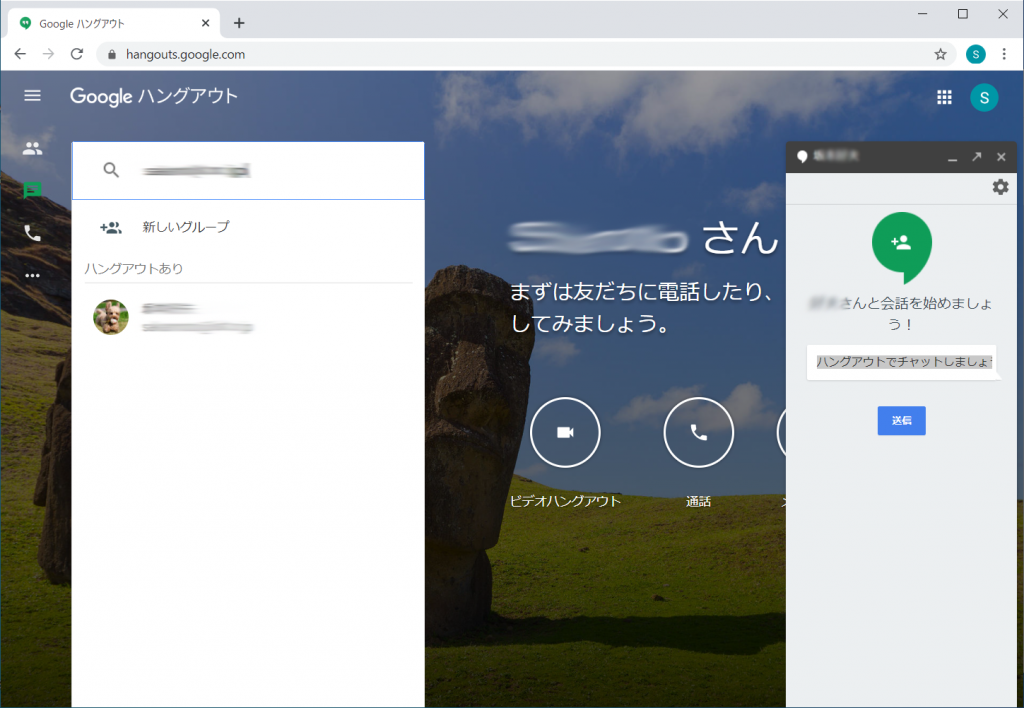Close the Google ハングアウト tab
1024x708 pixels.
point(205,23)
